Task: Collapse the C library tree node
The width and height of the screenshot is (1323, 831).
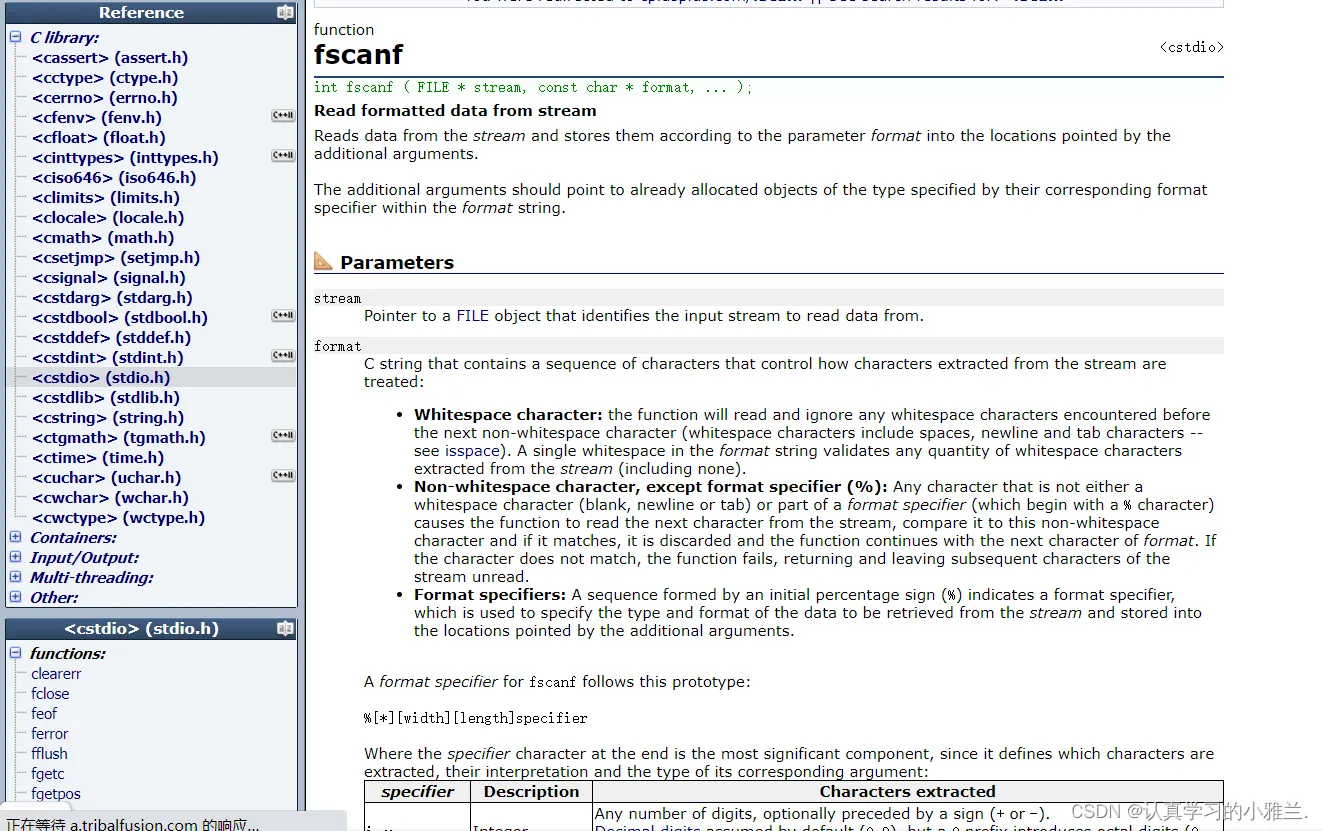Action: (x=15, y=37)
